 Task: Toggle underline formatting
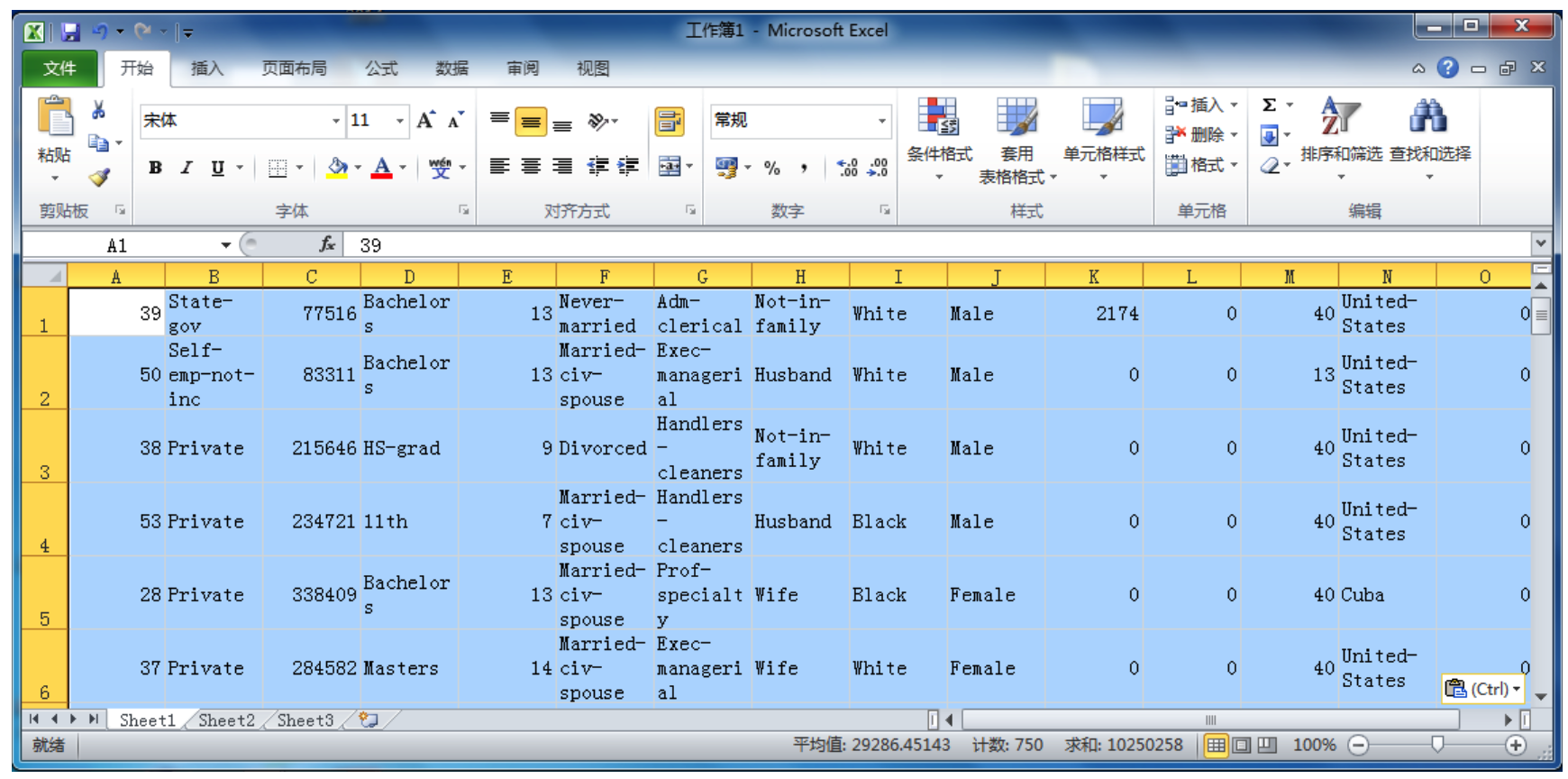217,168
